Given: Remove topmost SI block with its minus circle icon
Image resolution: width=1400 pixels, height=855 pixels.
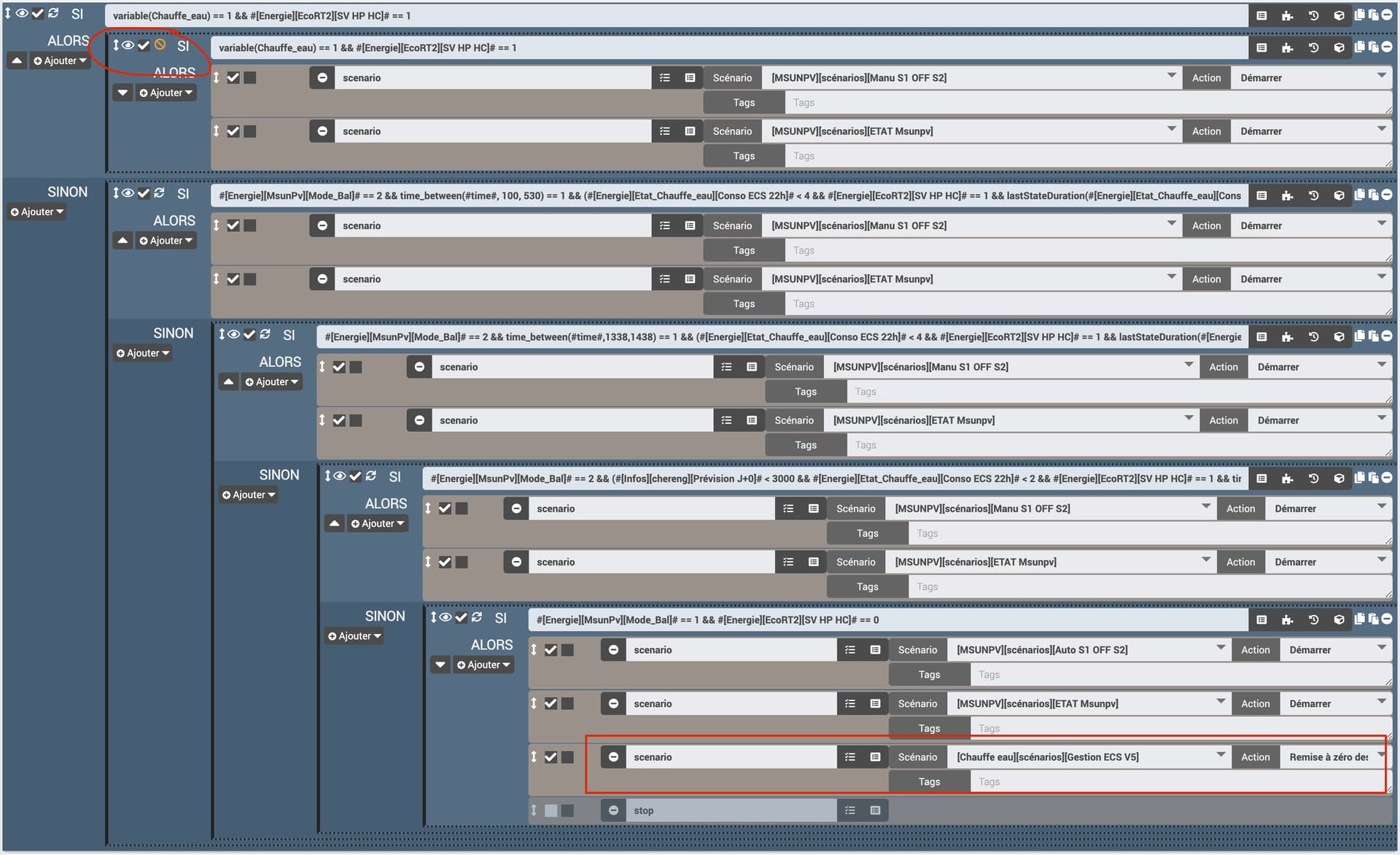Looking at the screenshot, I should click(x=1387, y=15).
